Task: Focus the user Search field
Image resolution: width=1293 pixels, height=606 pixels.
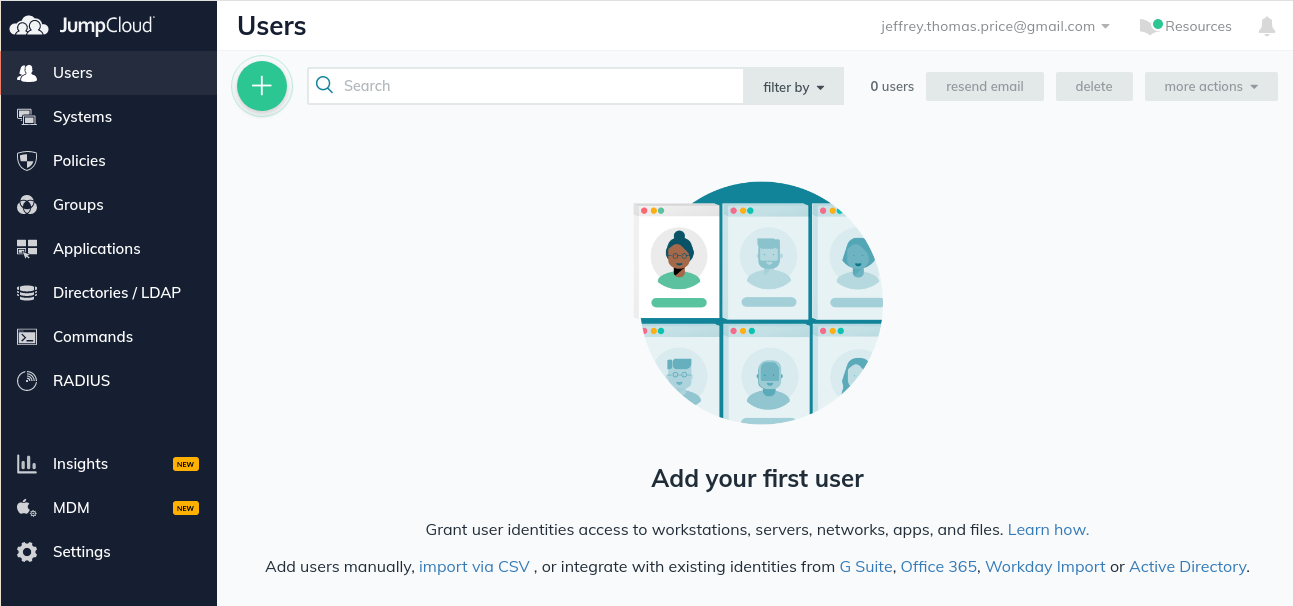Action: tap(540, 86)
